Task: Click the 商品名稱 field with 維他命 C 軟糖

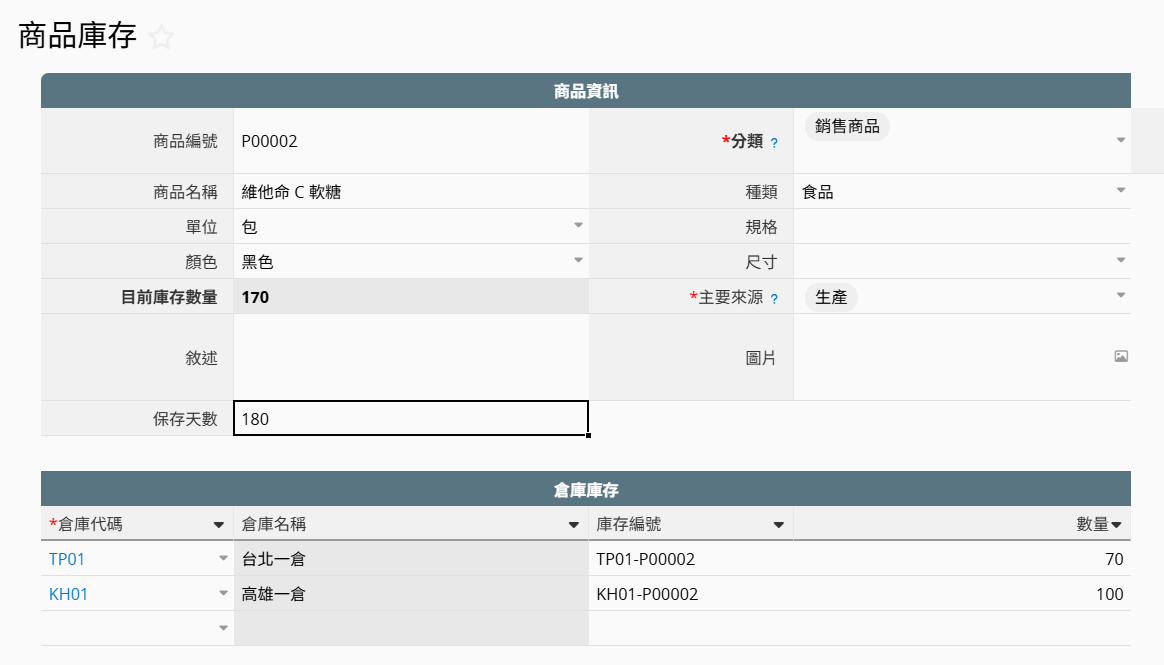Action: 410,192
